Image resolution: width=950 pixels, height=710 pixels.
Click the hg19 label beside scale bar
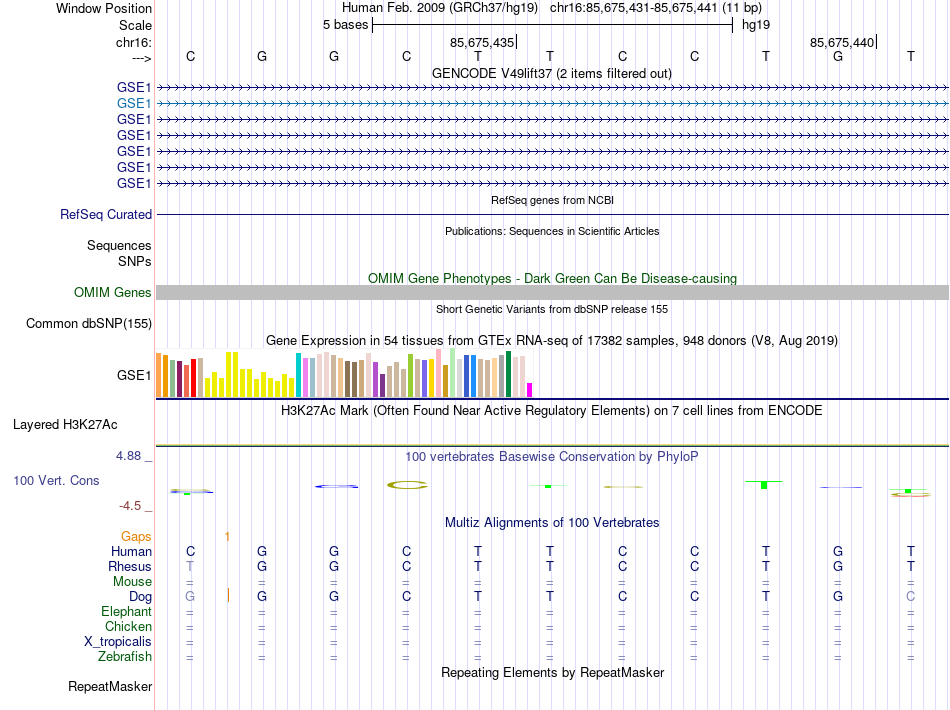[x=756, y=25]
